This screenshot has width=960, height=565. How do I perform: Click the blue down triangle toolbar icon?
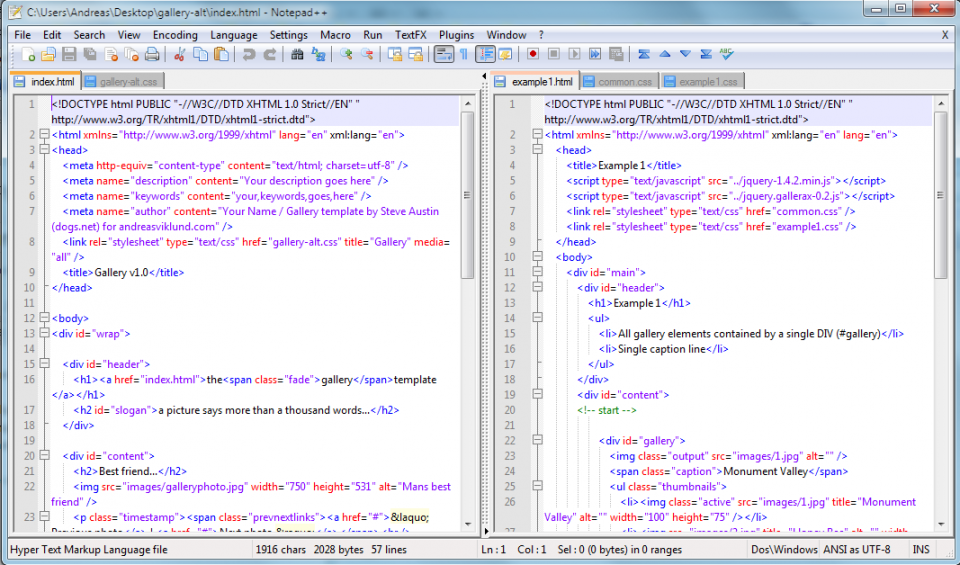click(x=685, y=54)
